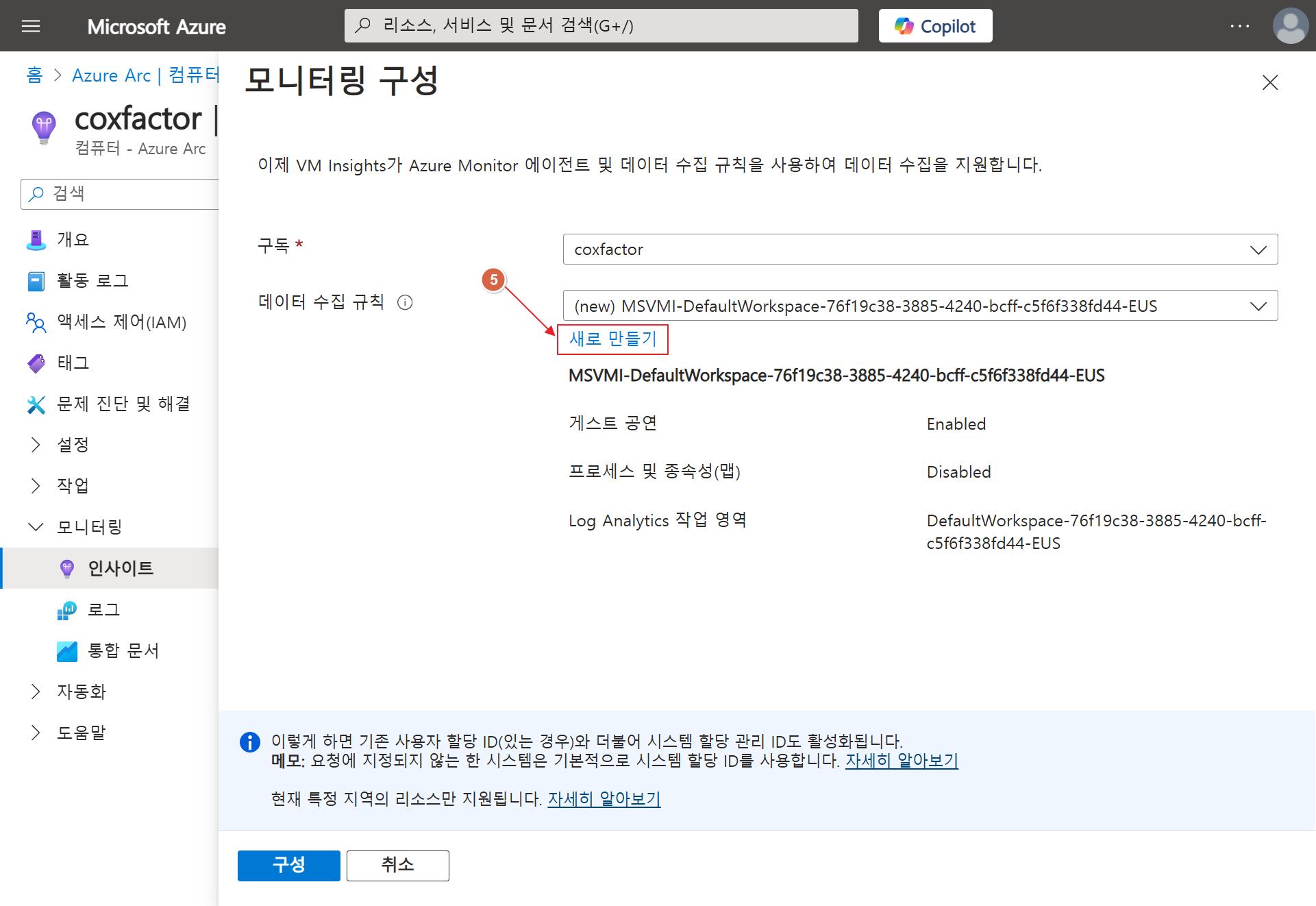The height and width of the screenshot is (906, 1316).
Task: Click the info icon next to 데이터 수집 규칙
Action: pyautogui.click(x=405, y=302)
